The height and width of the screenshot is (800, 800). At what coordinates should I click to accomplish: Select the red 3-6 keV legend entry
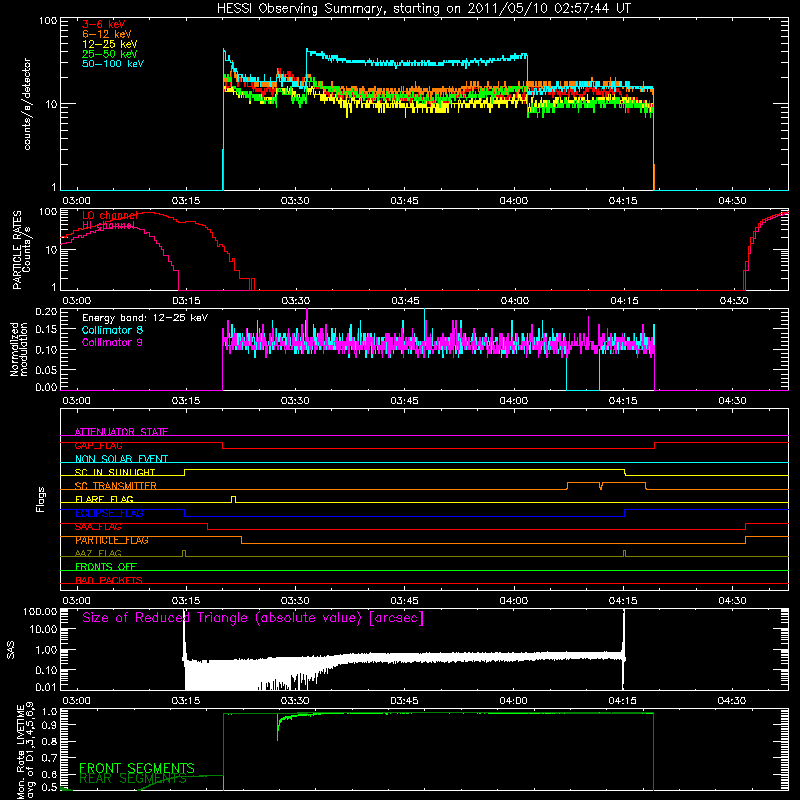(x=104, y=24)
